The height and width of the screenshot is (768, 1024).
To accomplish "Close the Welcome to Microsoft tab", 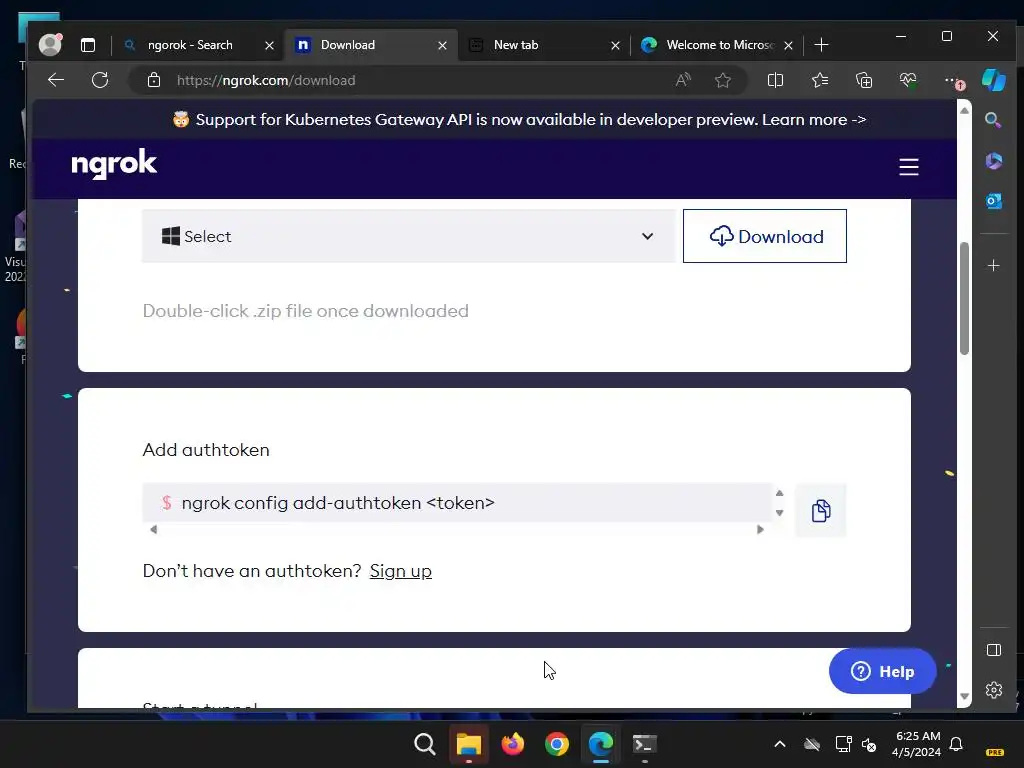I will tap(788, 45).
